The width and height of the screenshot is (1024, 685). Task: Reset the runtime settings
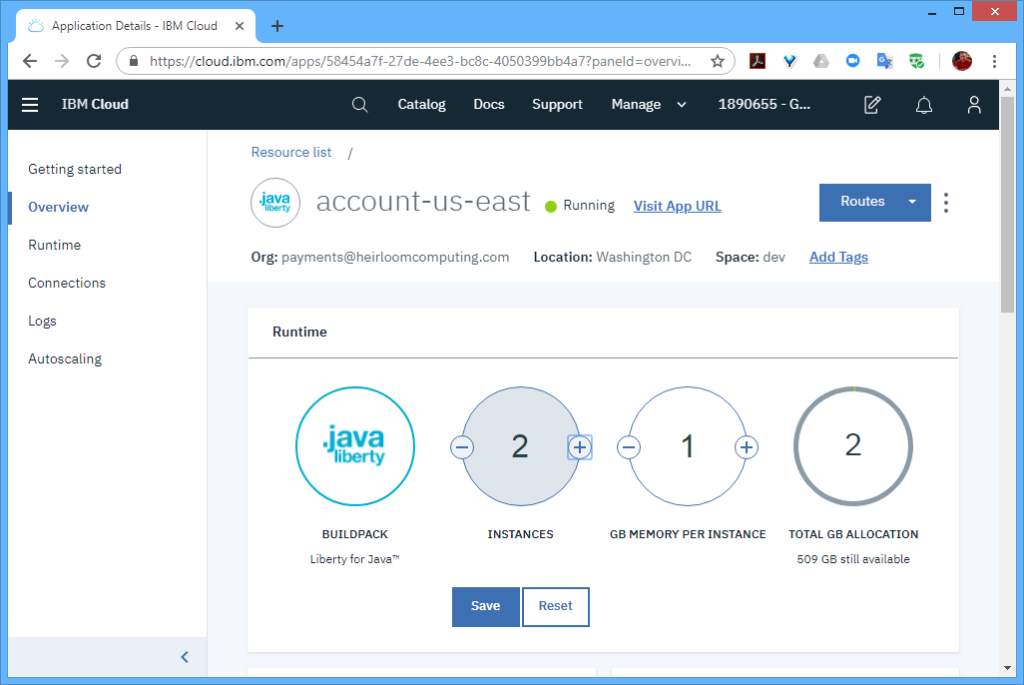(x=556, y=607)
